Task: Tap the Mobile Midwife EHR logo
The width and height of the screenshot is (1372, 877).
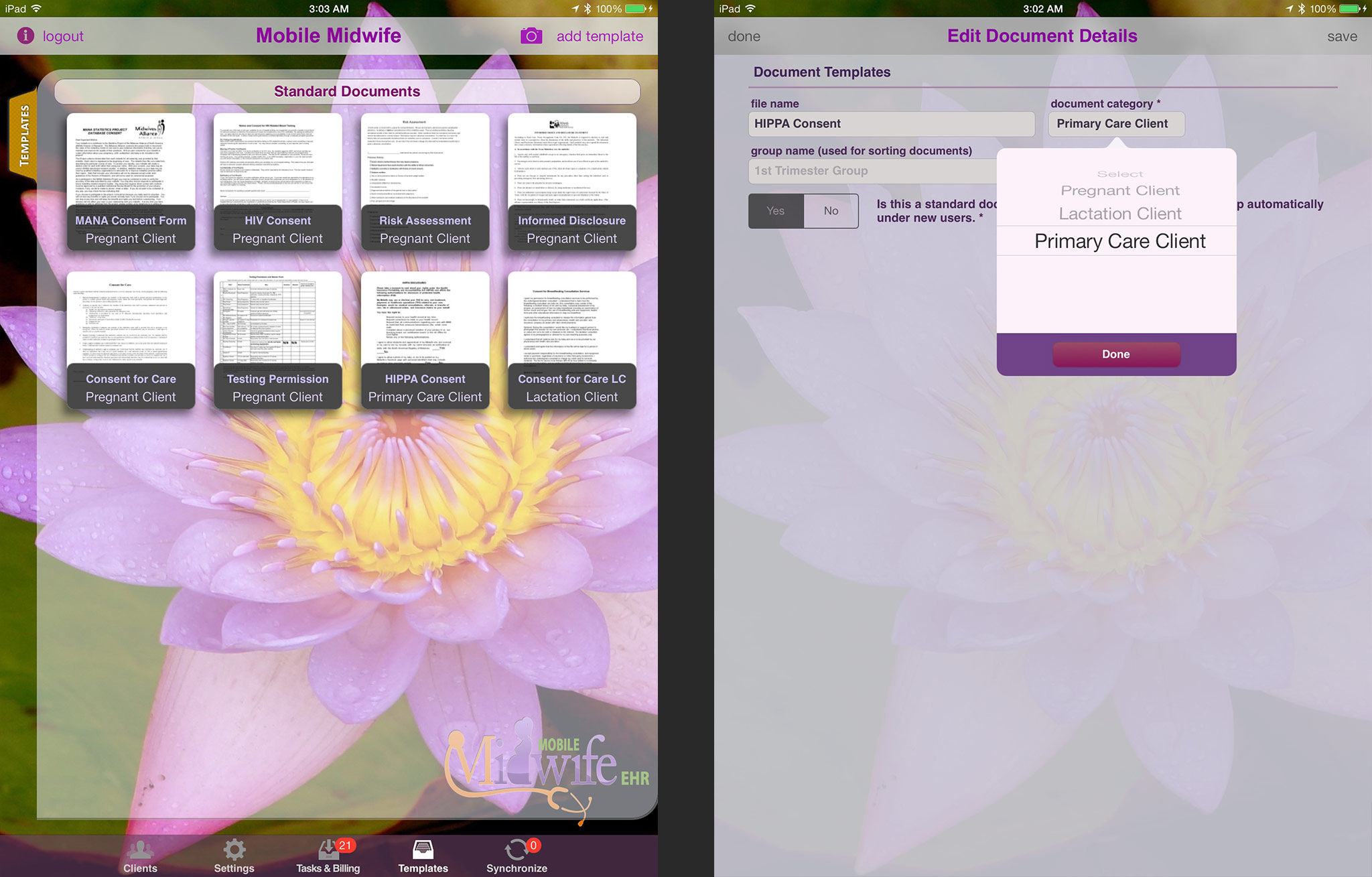Action: 546,770
